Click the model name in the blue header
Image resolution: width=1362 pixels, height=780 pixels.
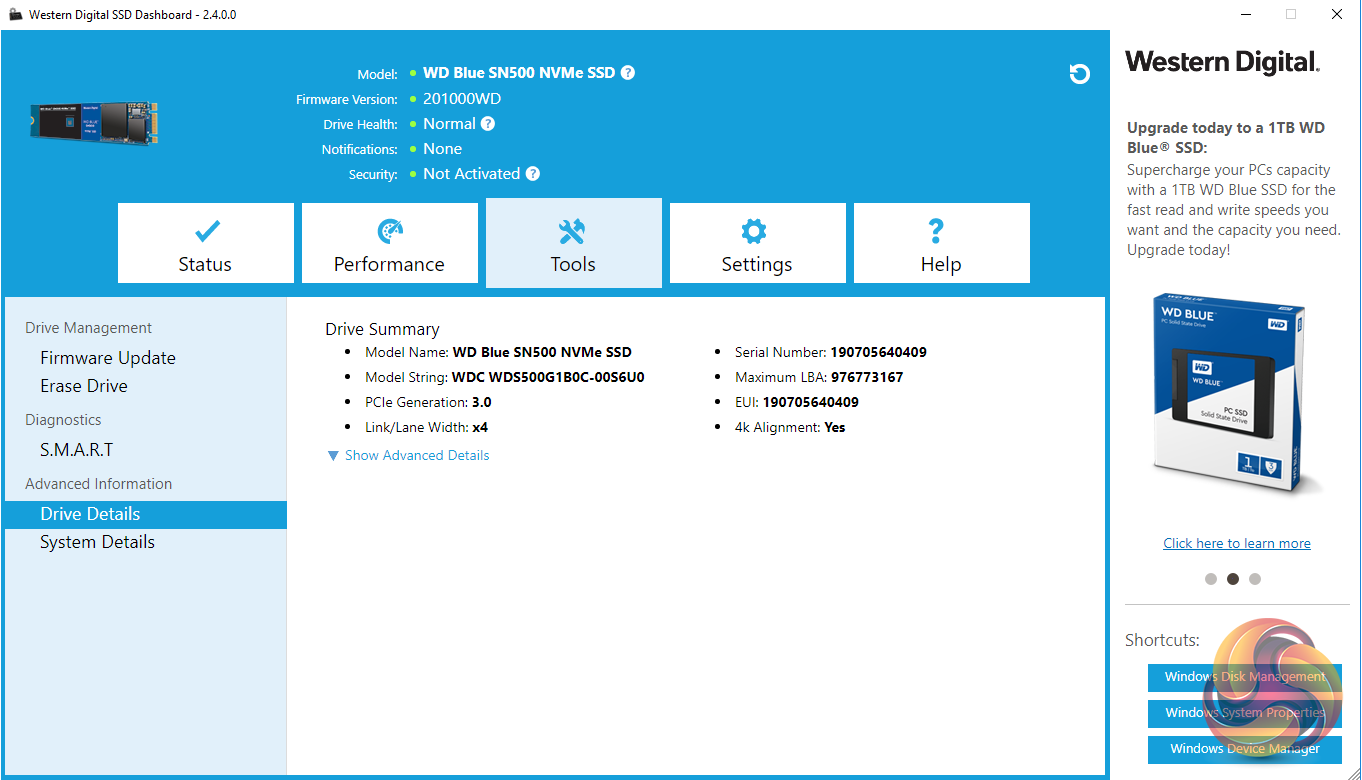[x=518, y=73]
